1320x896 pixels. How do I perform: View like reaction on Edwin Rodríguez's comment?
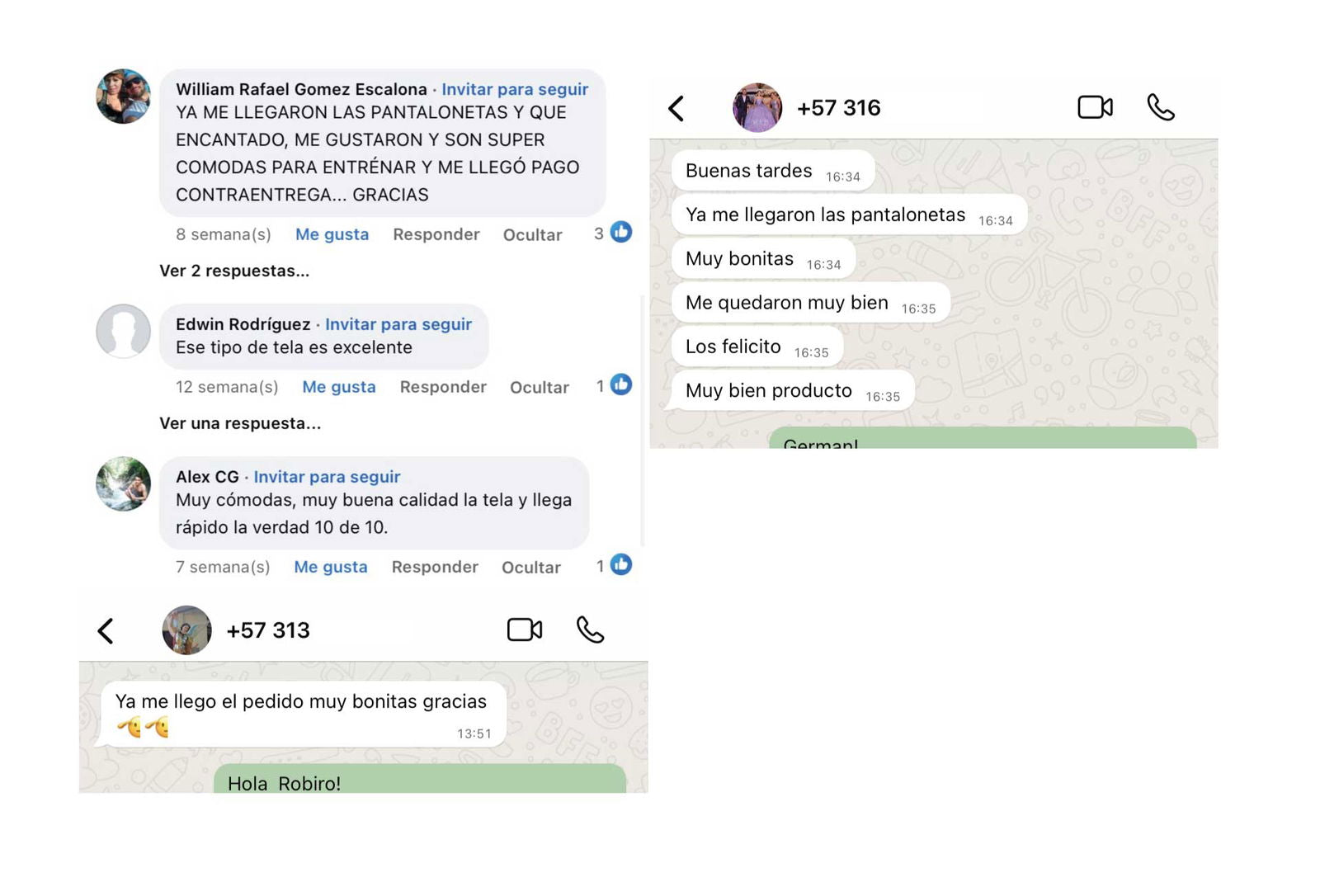(x=614, y=385)
